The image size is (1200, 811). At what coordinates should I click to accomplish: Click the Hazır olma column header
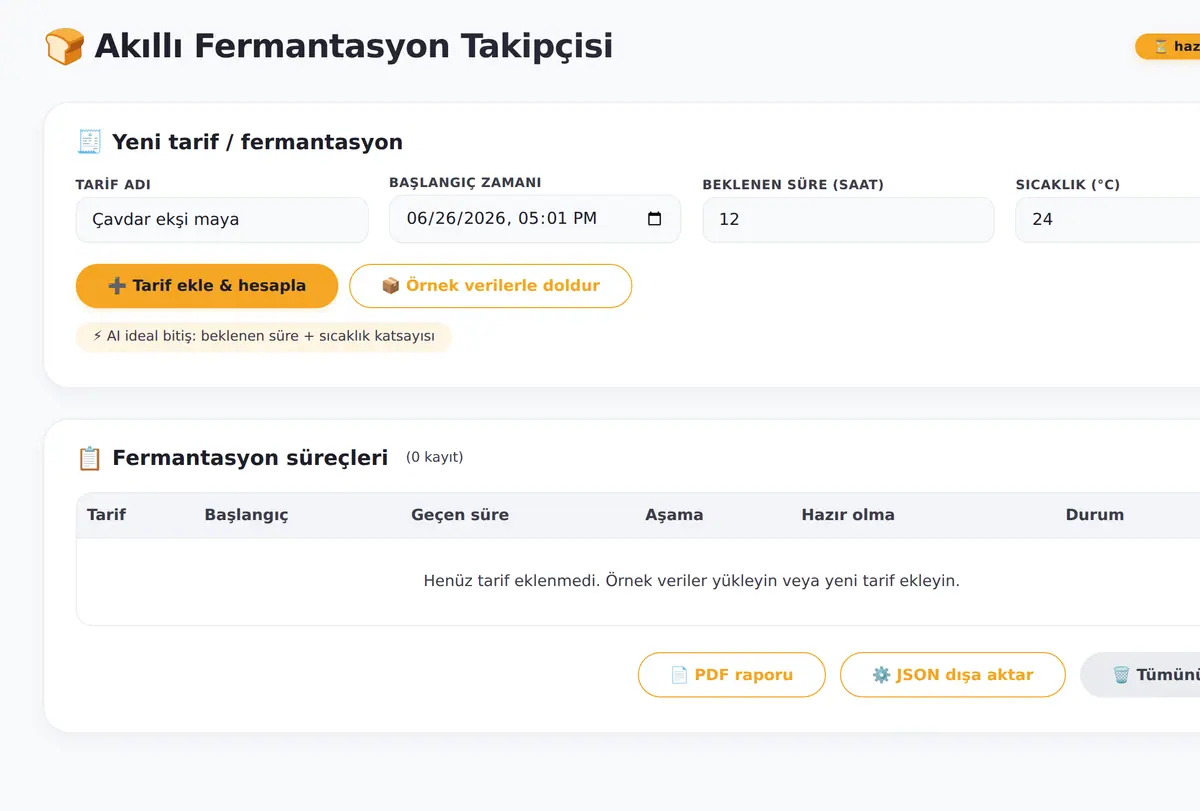[x=848, y=515]
